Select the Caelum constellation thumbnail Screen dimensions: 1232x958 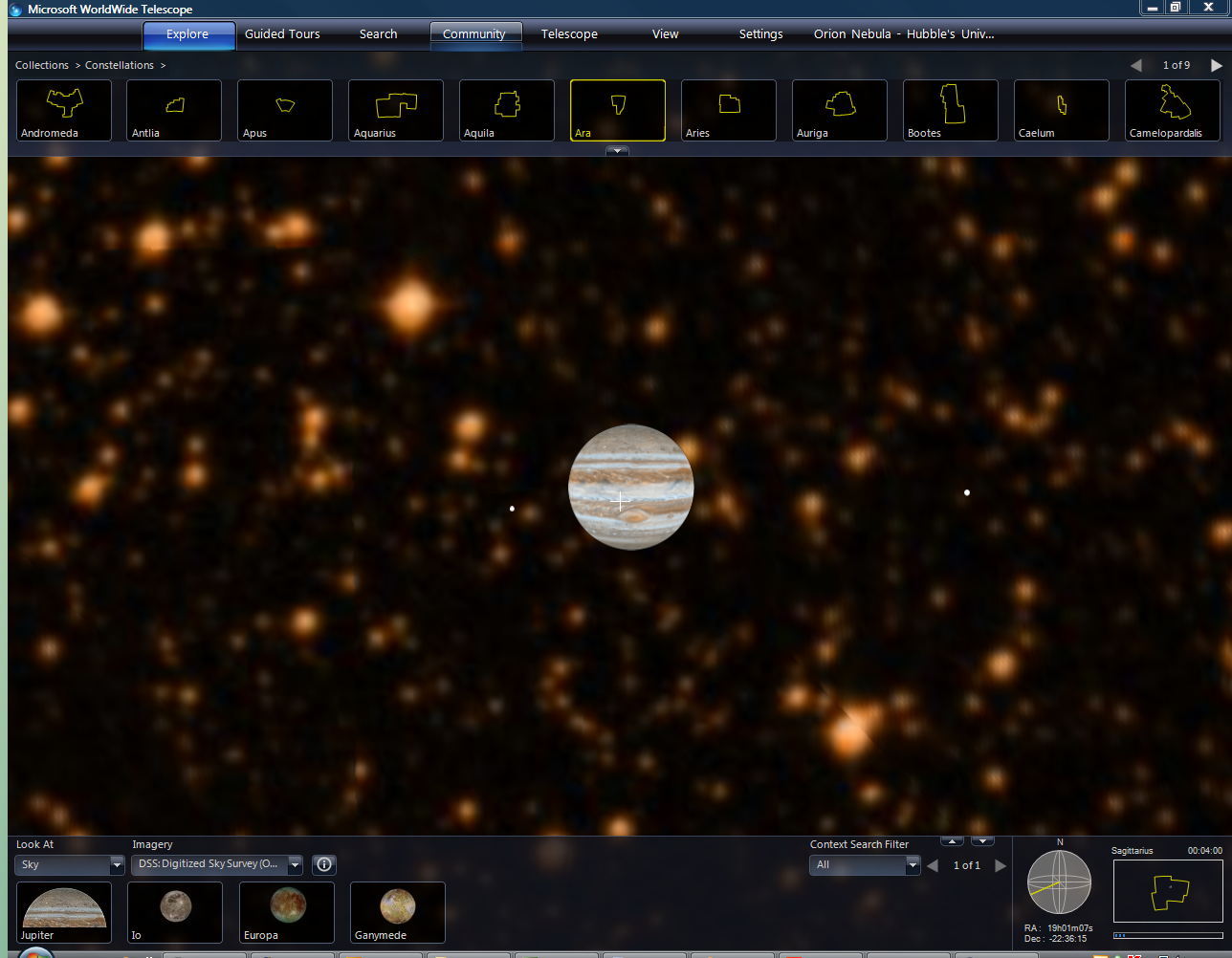point(1062,110)
